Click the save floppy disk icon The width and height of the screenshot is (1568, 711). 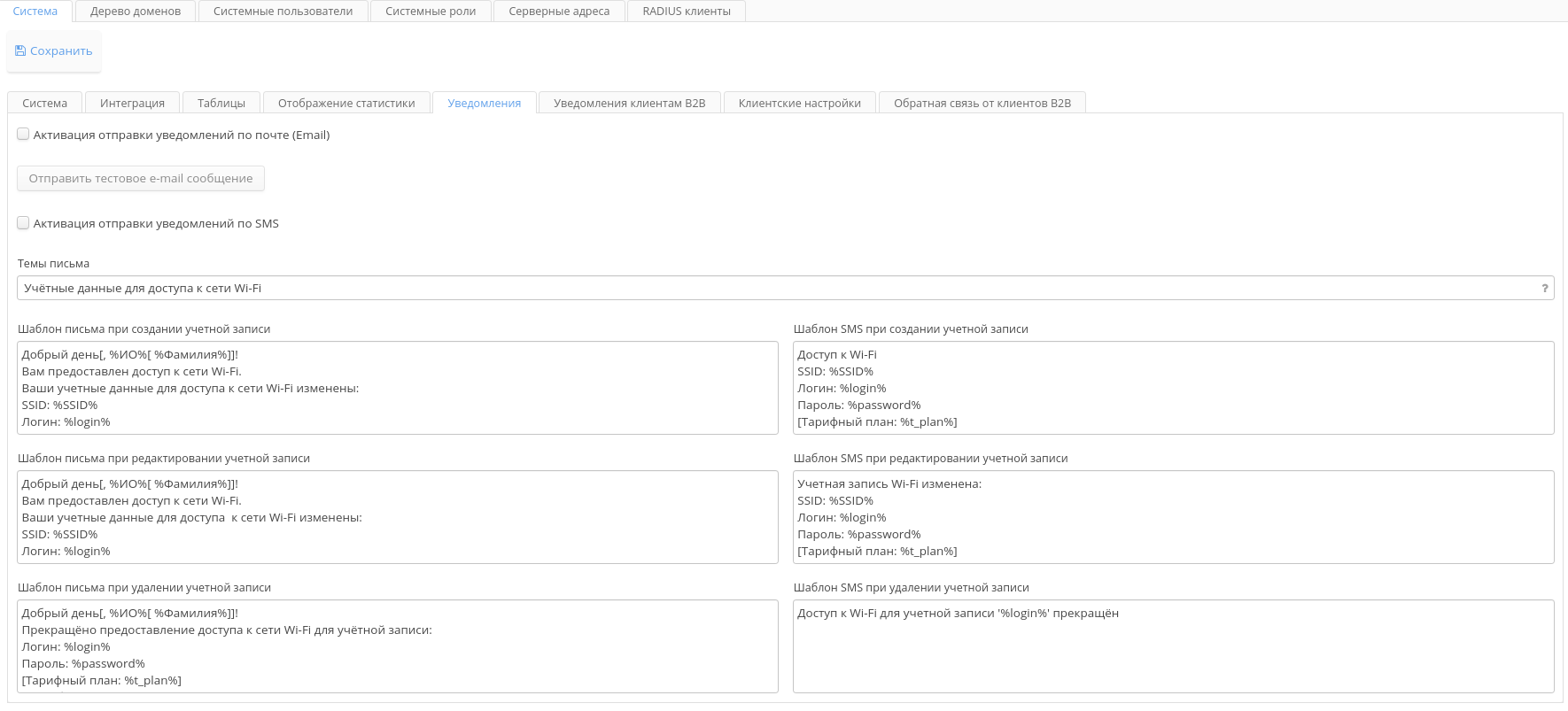tap(20, 51)
